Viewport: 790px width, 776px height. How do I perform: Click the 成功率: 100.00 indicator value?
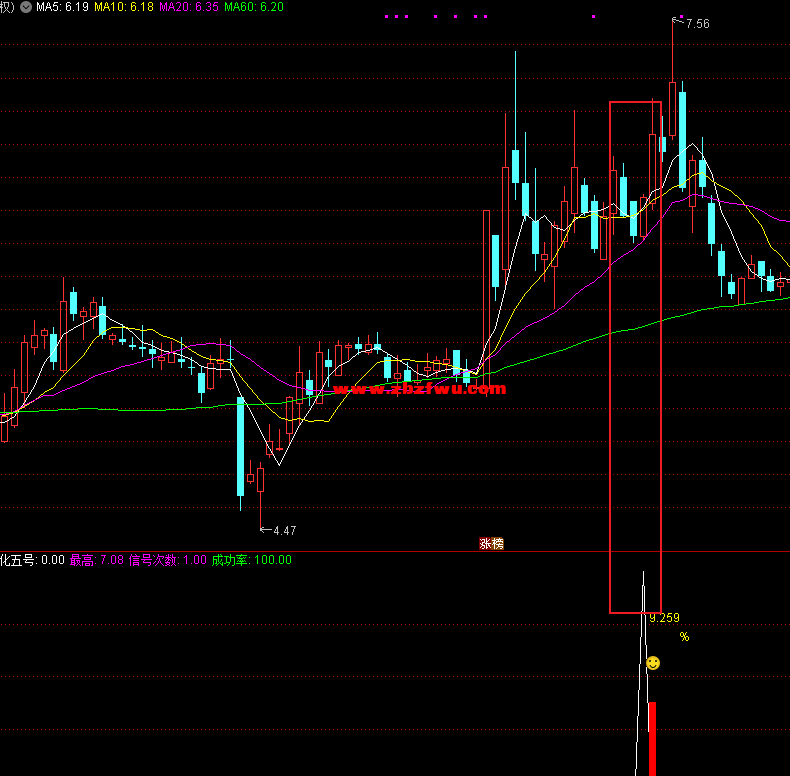(251, 560)
